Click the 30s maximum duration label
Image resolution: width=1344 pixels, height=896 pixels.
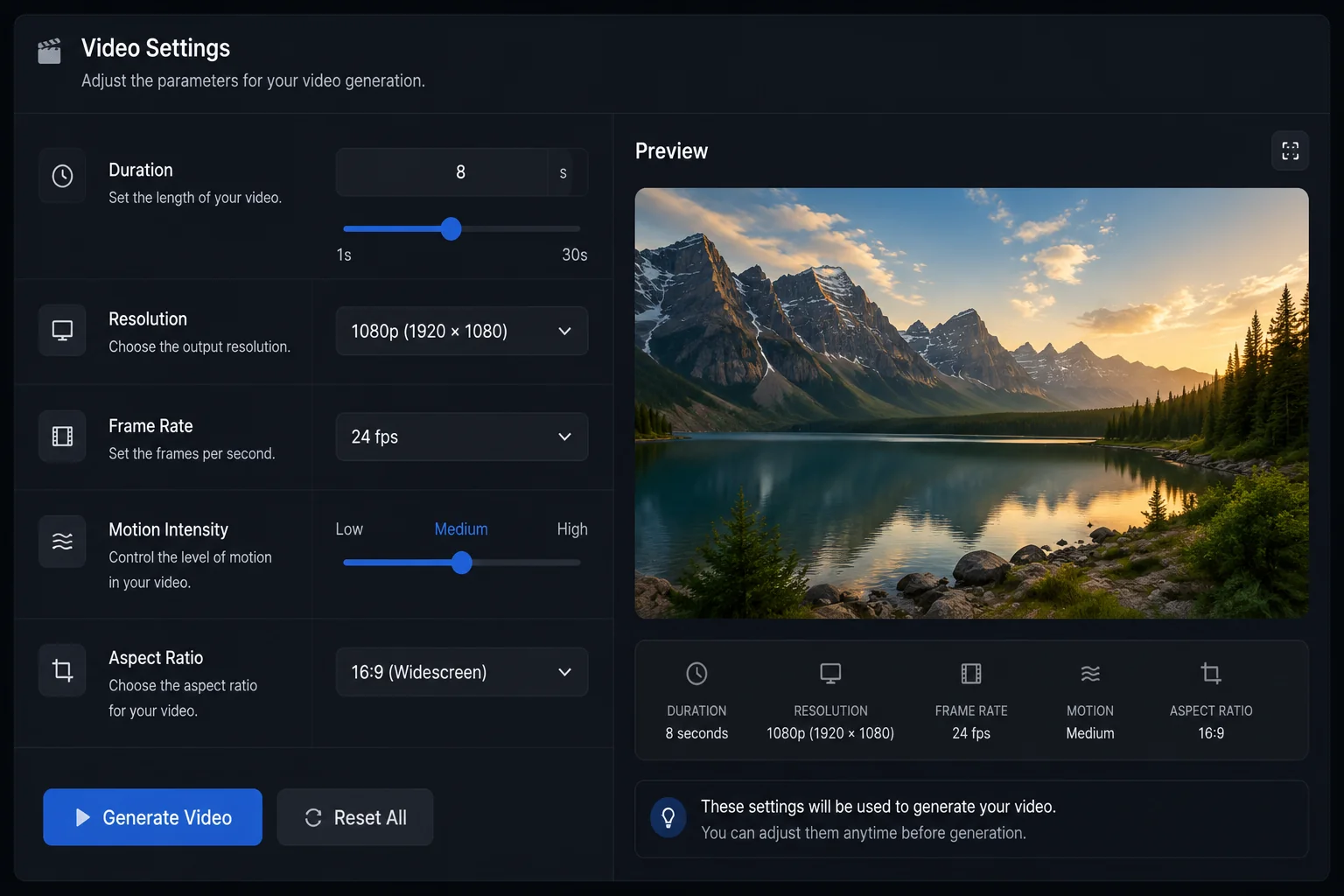click(574, 255)
